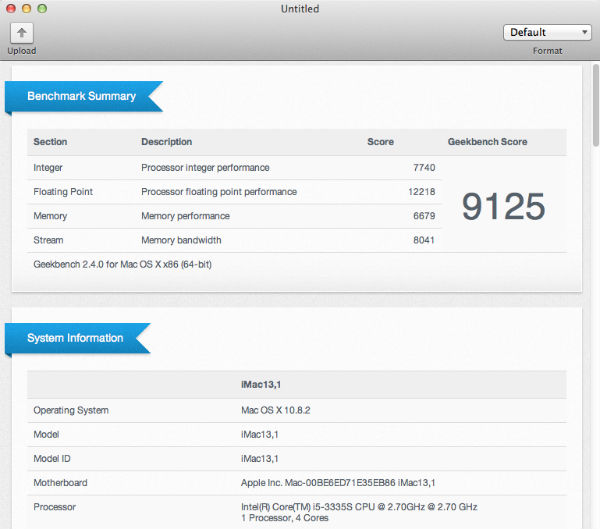The height and width of the screenshot is (529, 600).
Task: Click the overall Geekbench score 9125
Action: click(503, 206)
